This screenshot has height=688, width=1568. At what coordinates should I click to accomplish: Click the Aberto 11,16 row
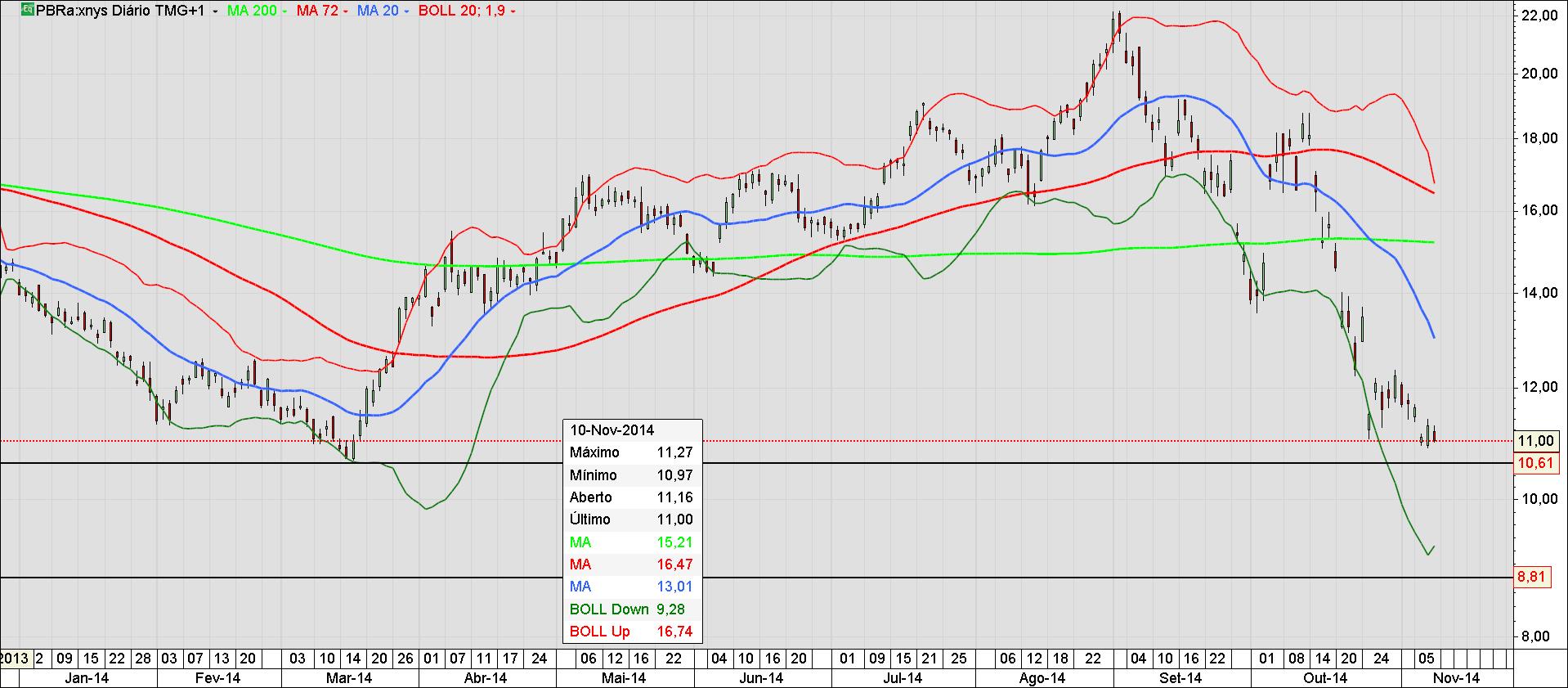tap(632, 497)
